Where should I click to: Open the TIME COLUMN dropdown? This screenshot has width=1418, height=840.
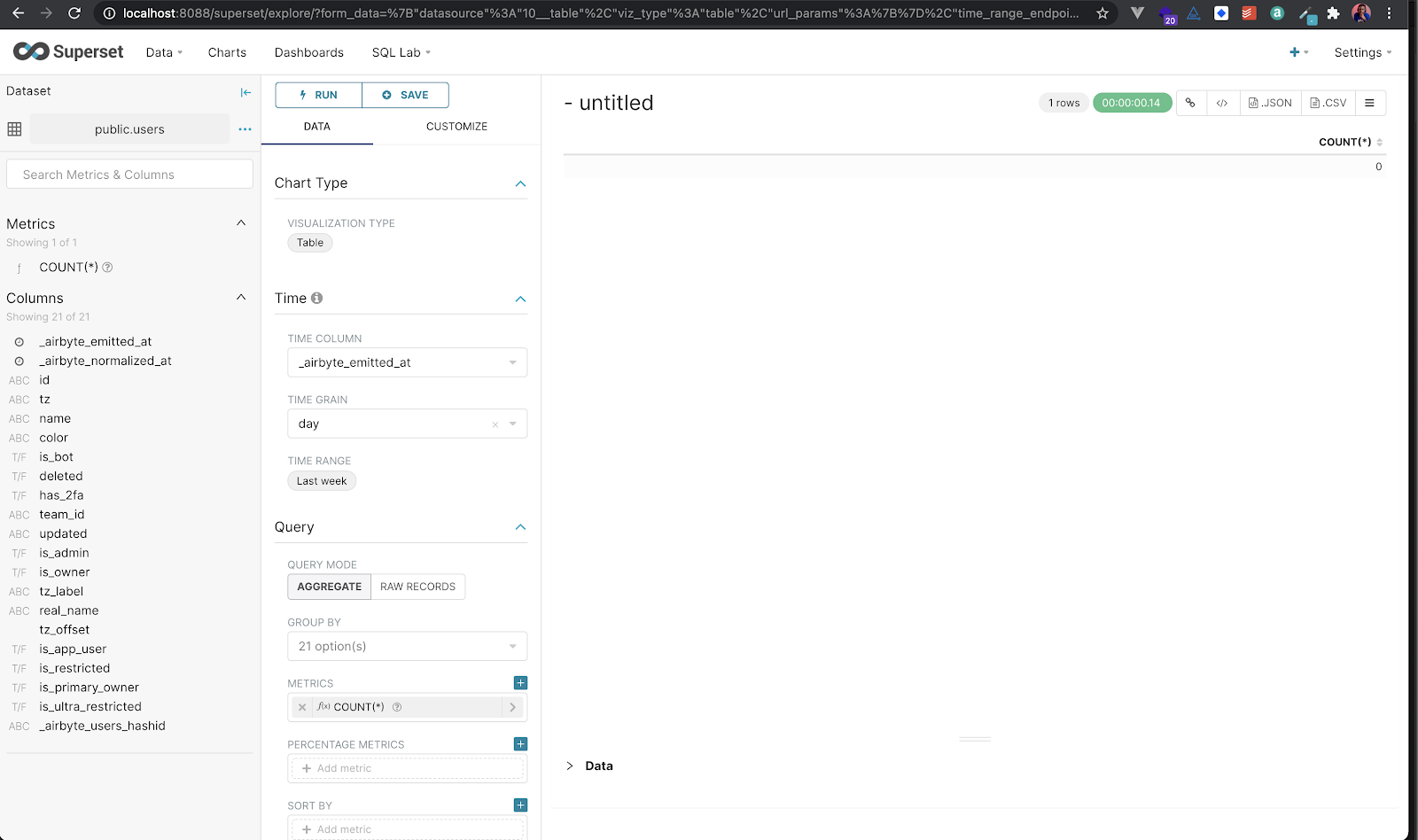tap(406, 362)
